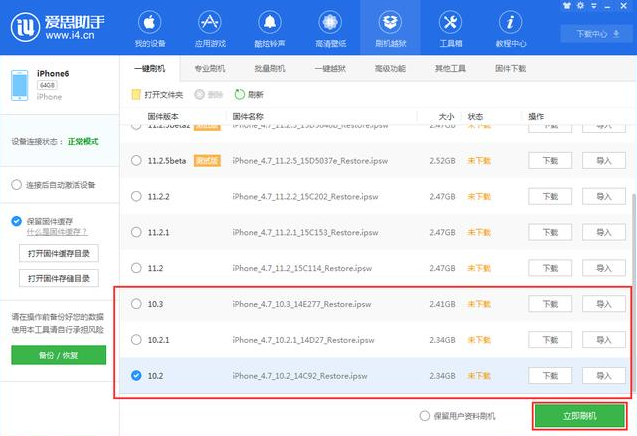Click the iPhone6 device thumbnail icon
Image resolution: width=637 pixels, height=436 pixels.
[20, 85]
